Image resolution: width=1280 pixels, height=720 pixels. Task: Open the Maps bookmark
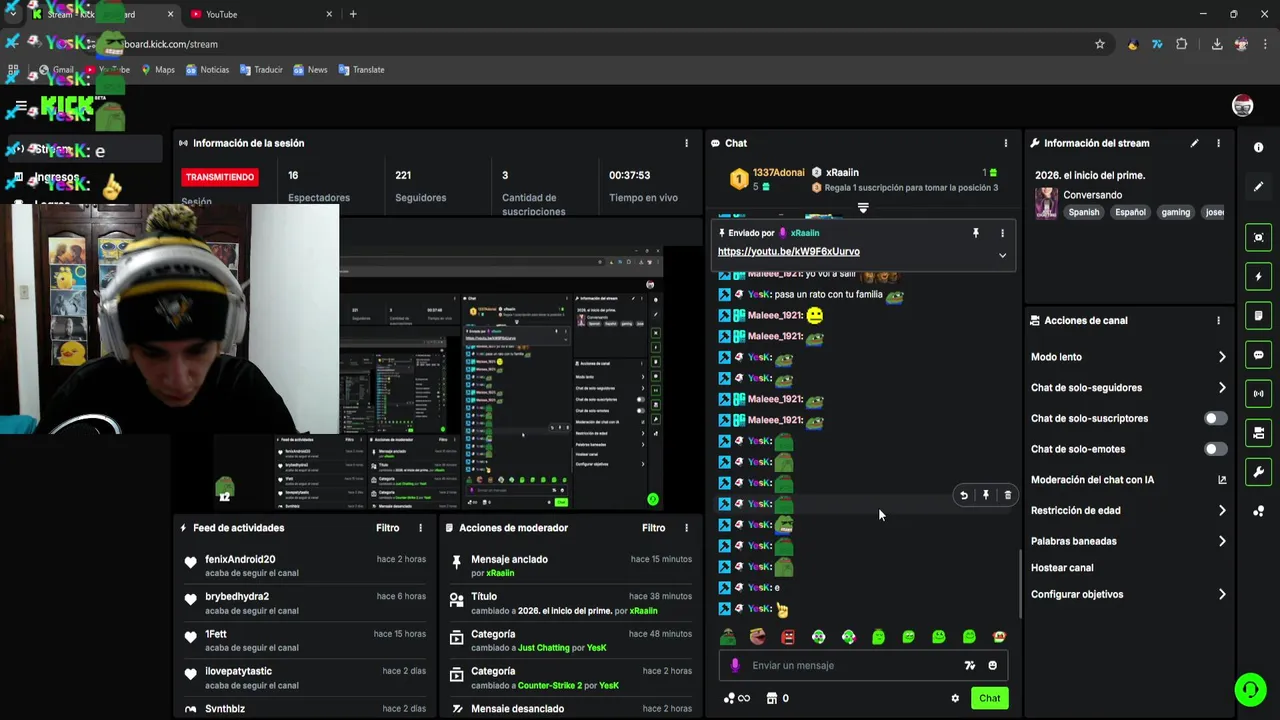tap(157, 70)
